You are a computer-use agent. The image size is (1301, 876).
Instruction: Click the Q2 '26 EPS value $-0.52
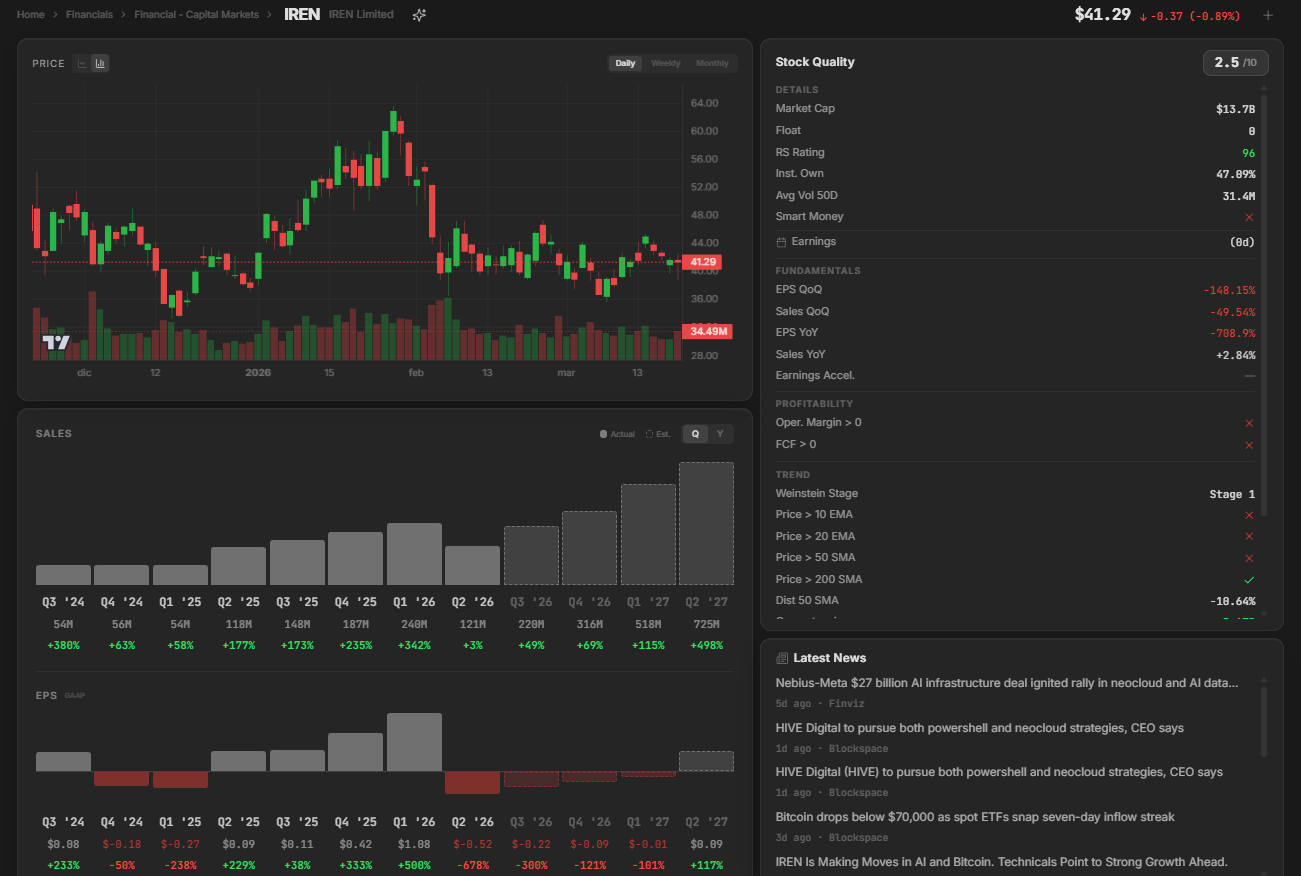pyautogui.click(x=472, y=844)
